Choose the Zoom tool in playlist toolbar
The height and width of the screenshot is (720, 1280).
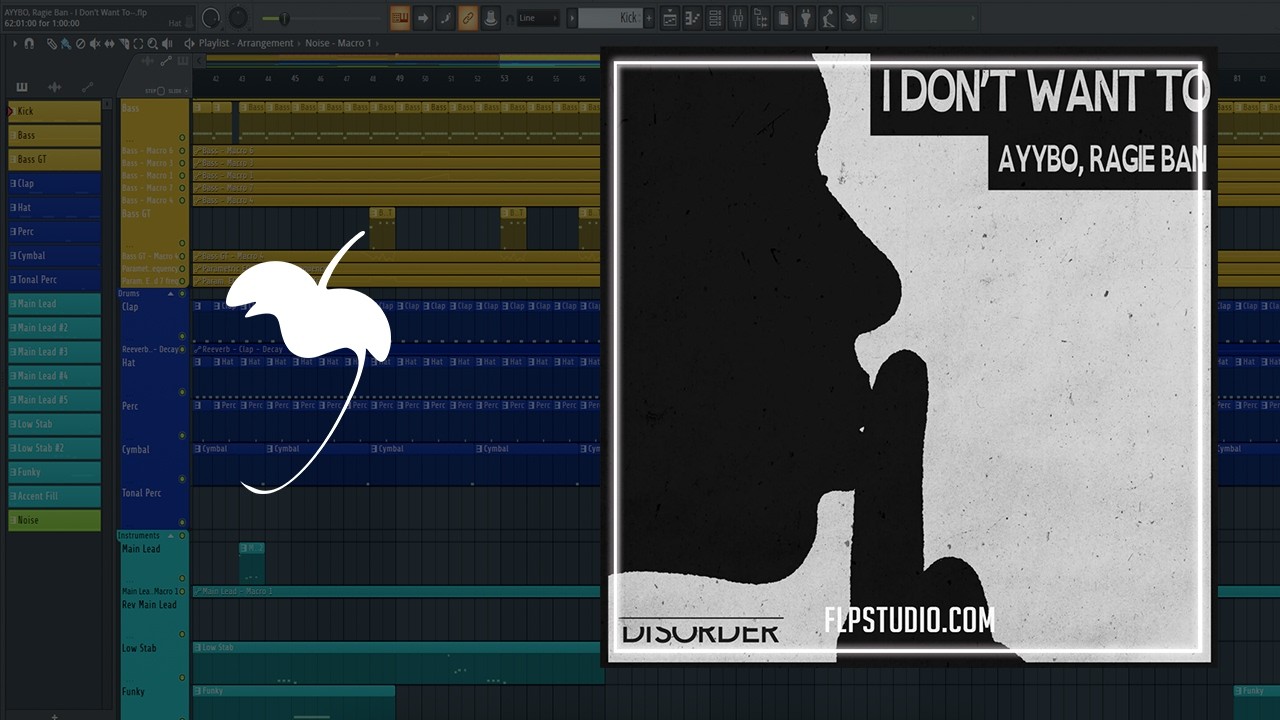152,44
